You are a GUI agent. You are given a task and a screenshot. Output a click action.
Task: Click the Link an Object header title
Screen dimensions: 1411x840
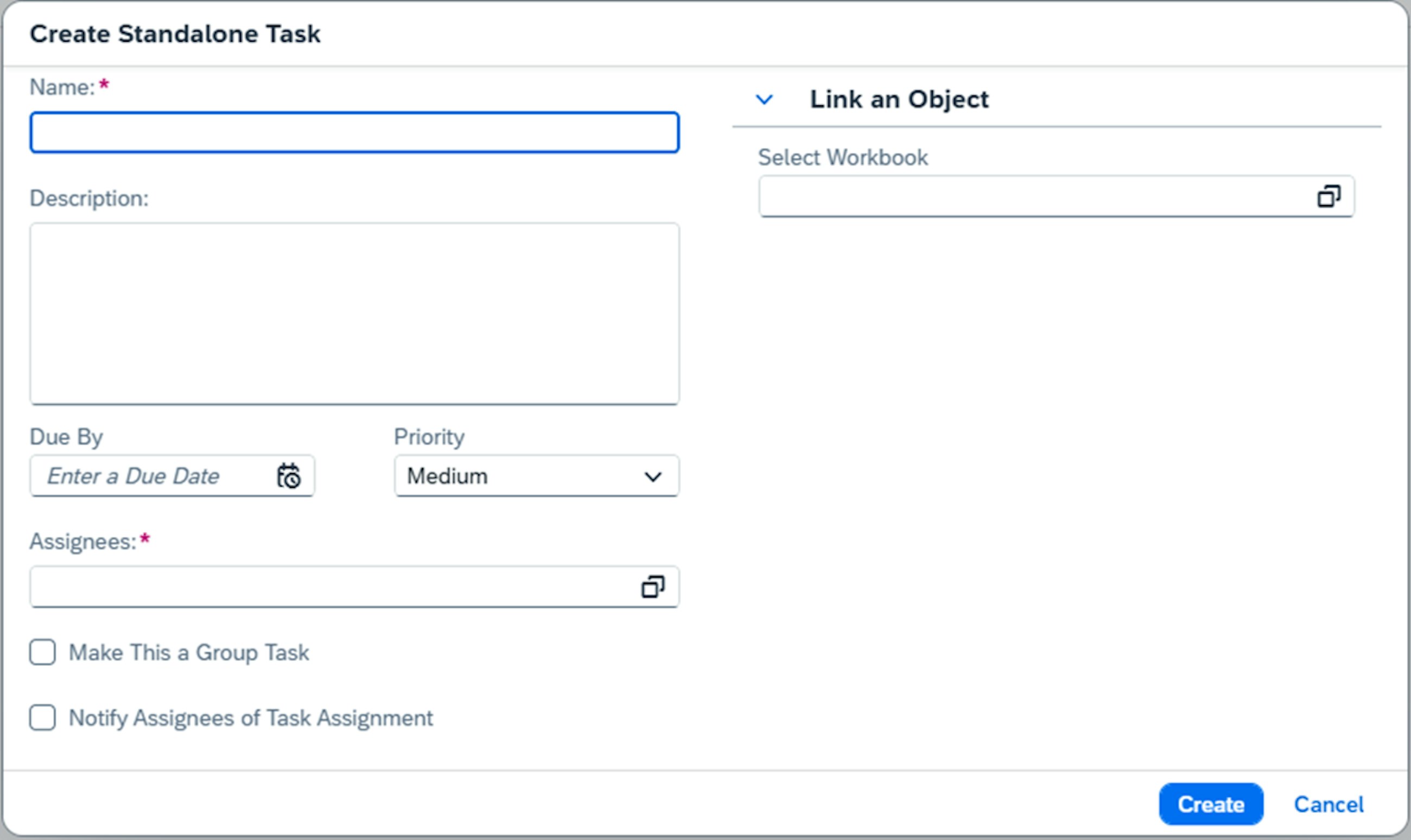(x=899, y=100)
